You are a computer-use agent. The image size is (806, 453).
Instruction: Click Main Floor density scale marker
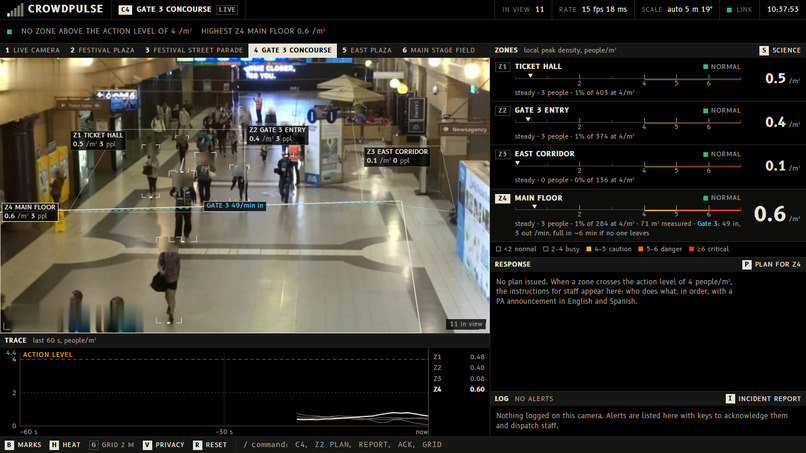click(x=535, y=207)
